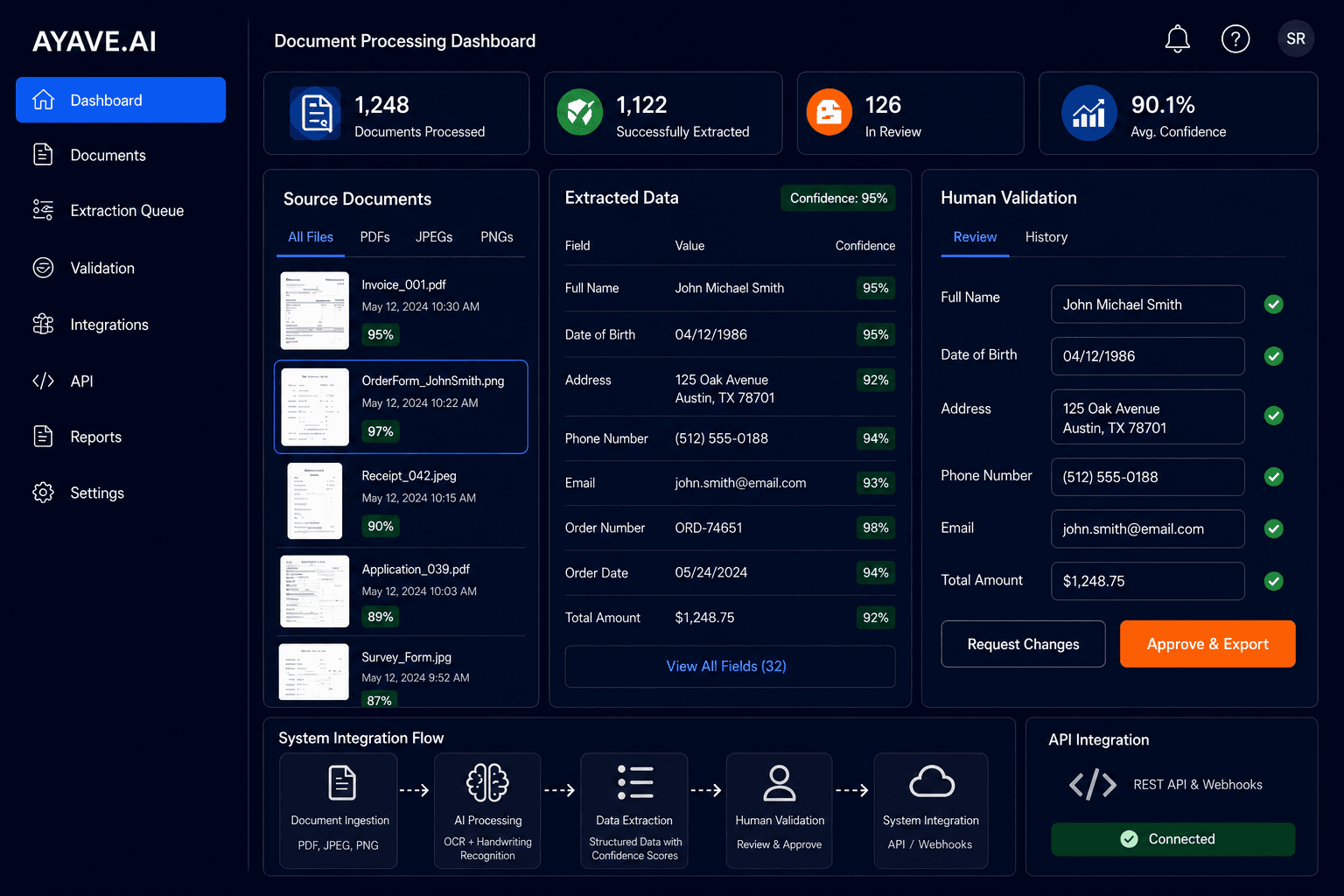Open the Application_039.pdf thumbnail

[x=314, y=591]
